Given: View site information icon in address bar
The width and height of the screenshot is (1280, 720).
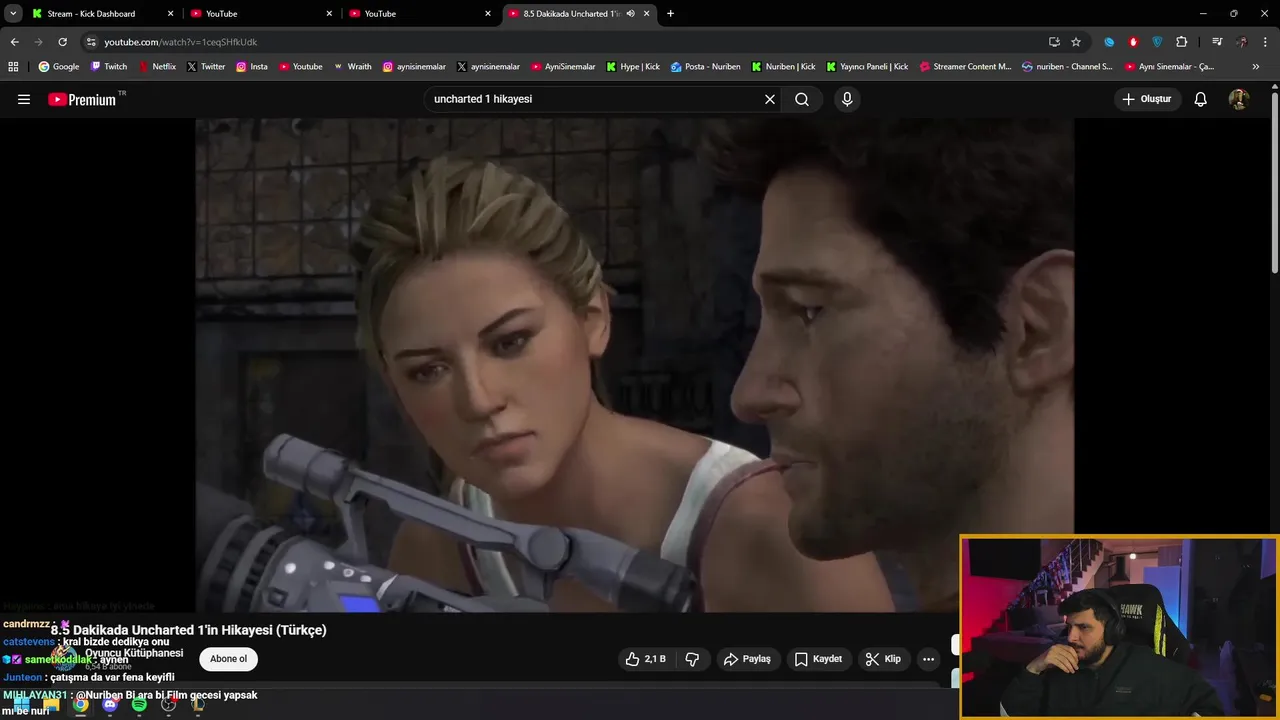Looking at the screenshot, I should pyautogui.click(x=91, y=42).
